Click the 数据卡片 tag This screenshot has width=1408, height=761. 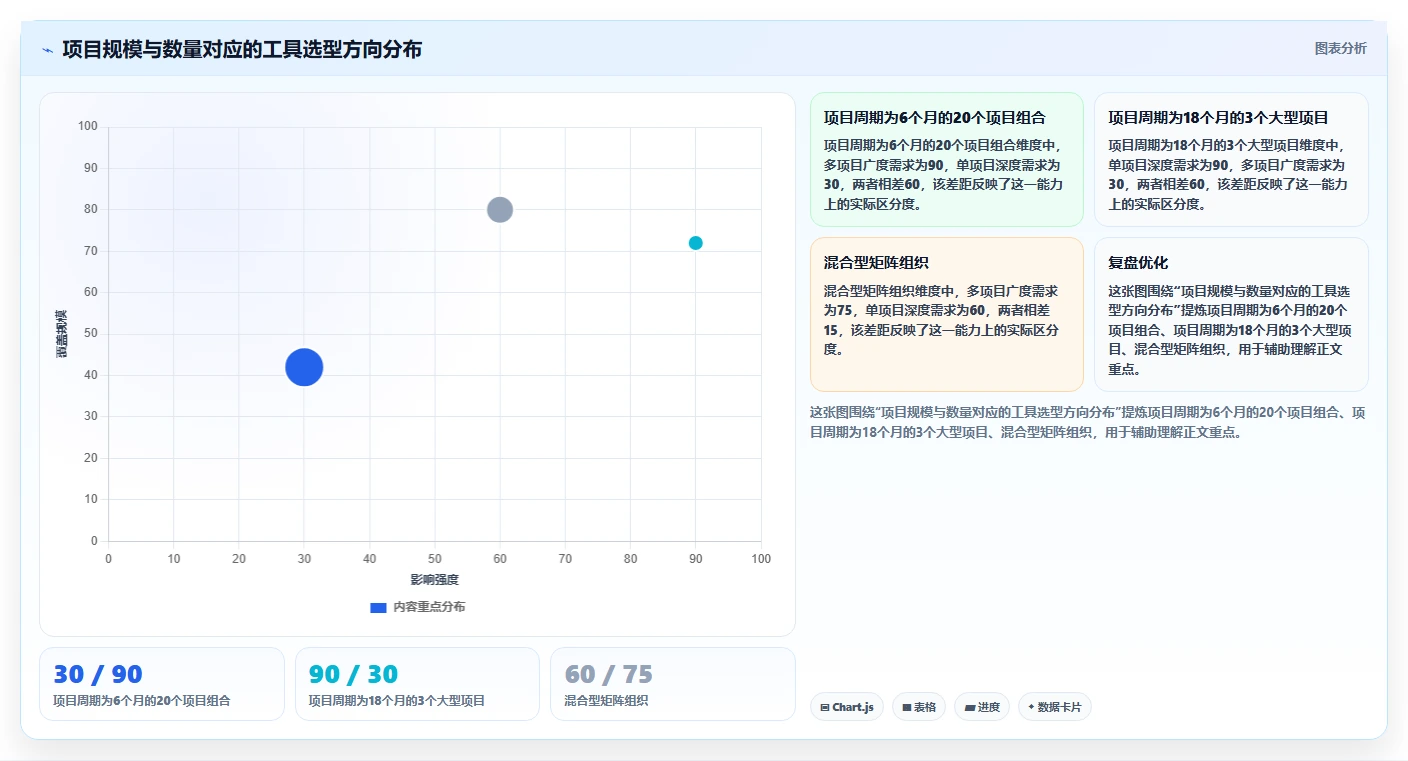click(x=1055, y=707)
